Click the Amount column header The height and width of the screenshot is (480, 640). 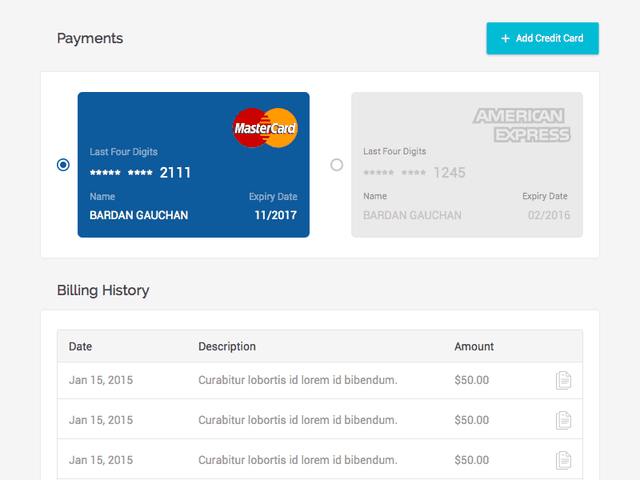[474, 347]
